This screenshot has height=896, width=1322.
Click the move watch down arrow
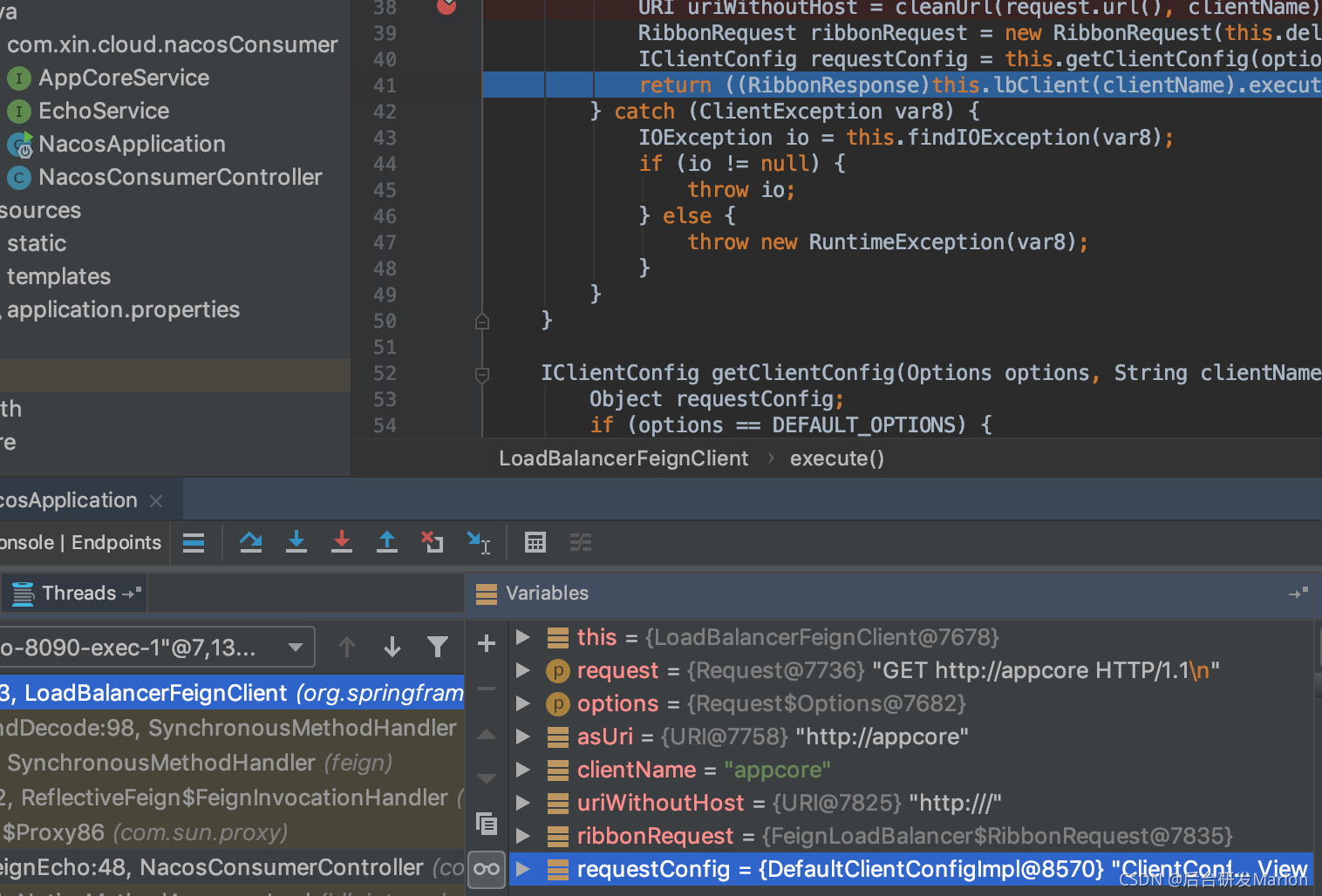pos(487,778)
